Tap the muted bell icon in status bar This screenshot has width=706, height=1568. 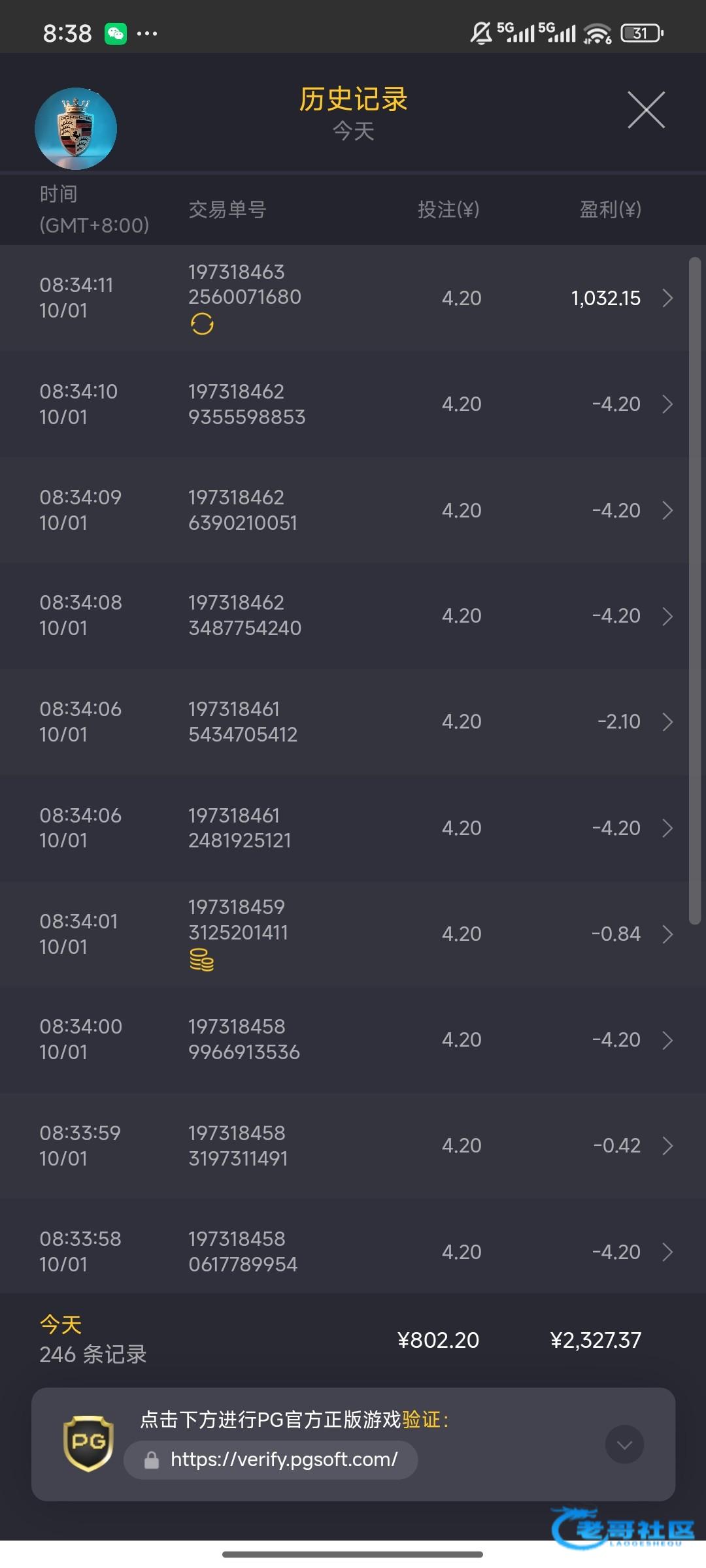(x=481, y=33)
